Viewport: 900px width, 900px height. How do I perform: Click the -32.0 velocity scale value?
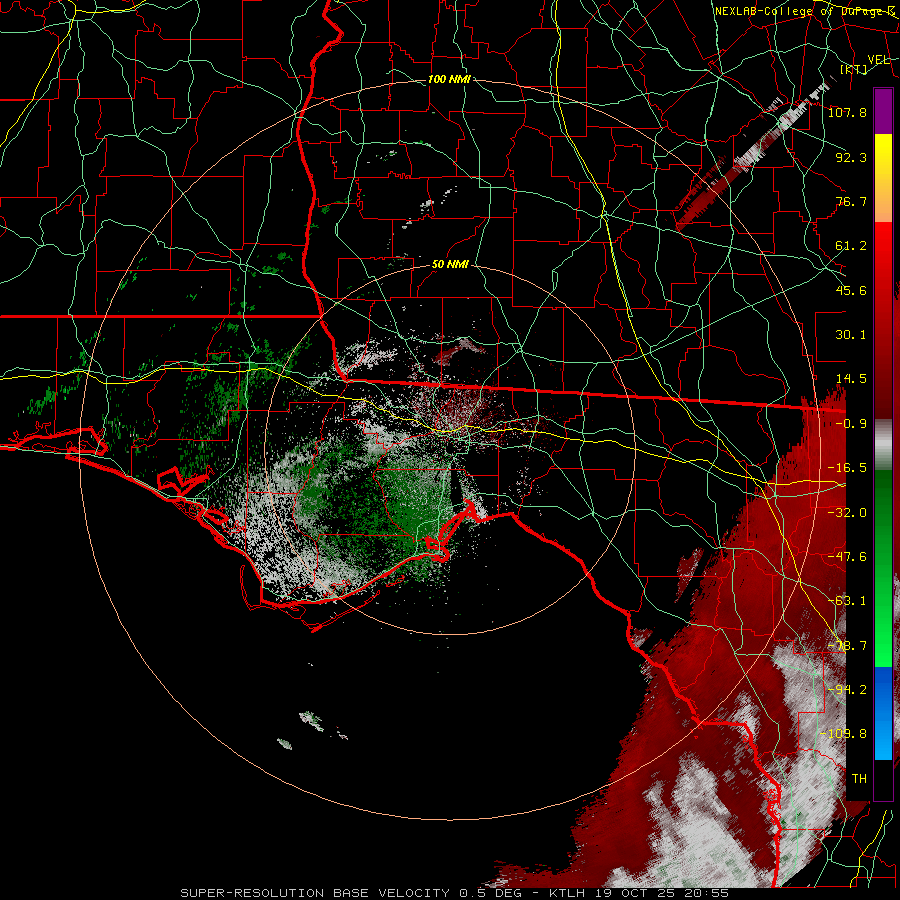[x=847, y=513]
